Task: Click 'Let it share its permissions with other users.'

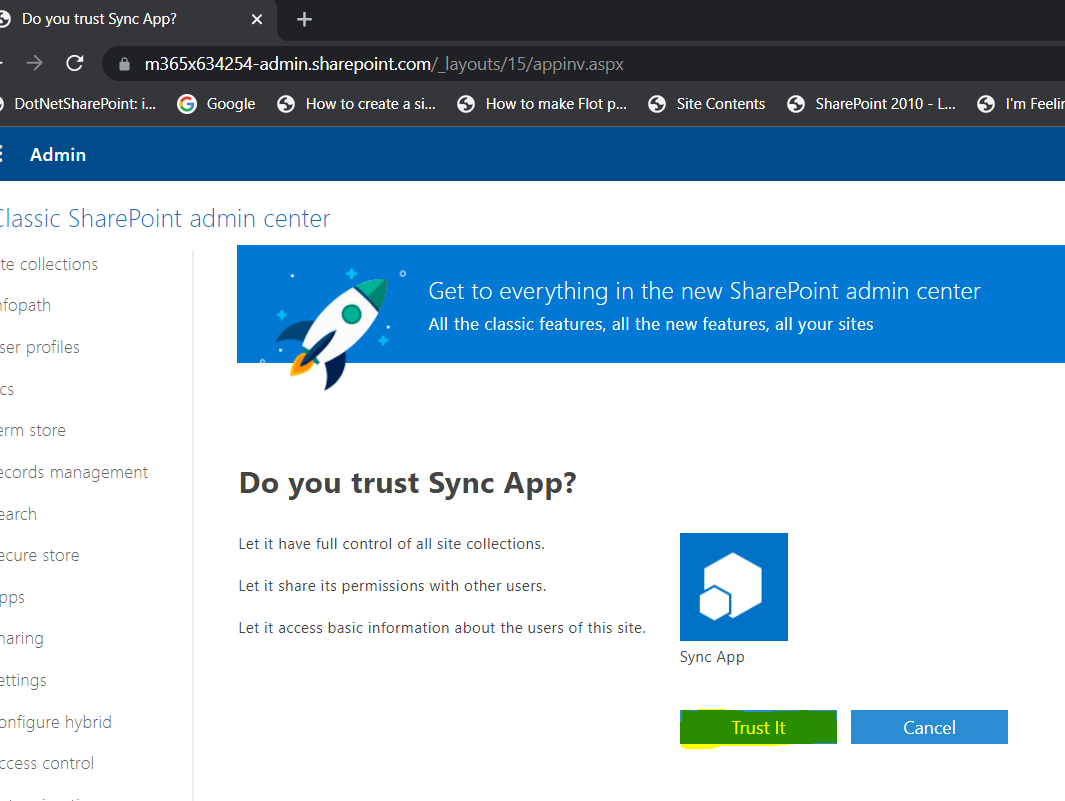Action: pos(392,586)
